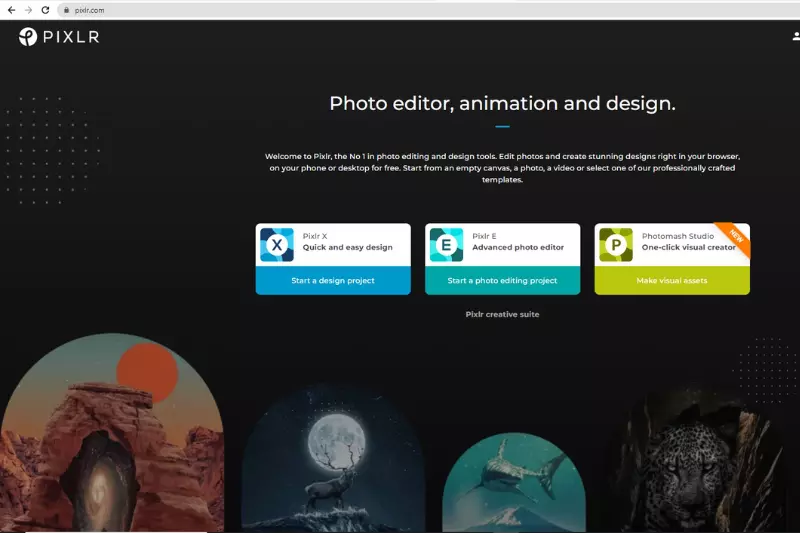Click the 'Photo editor, animation and design.' heading
This screenshot has width=800, height=533.
pos(503,104)
